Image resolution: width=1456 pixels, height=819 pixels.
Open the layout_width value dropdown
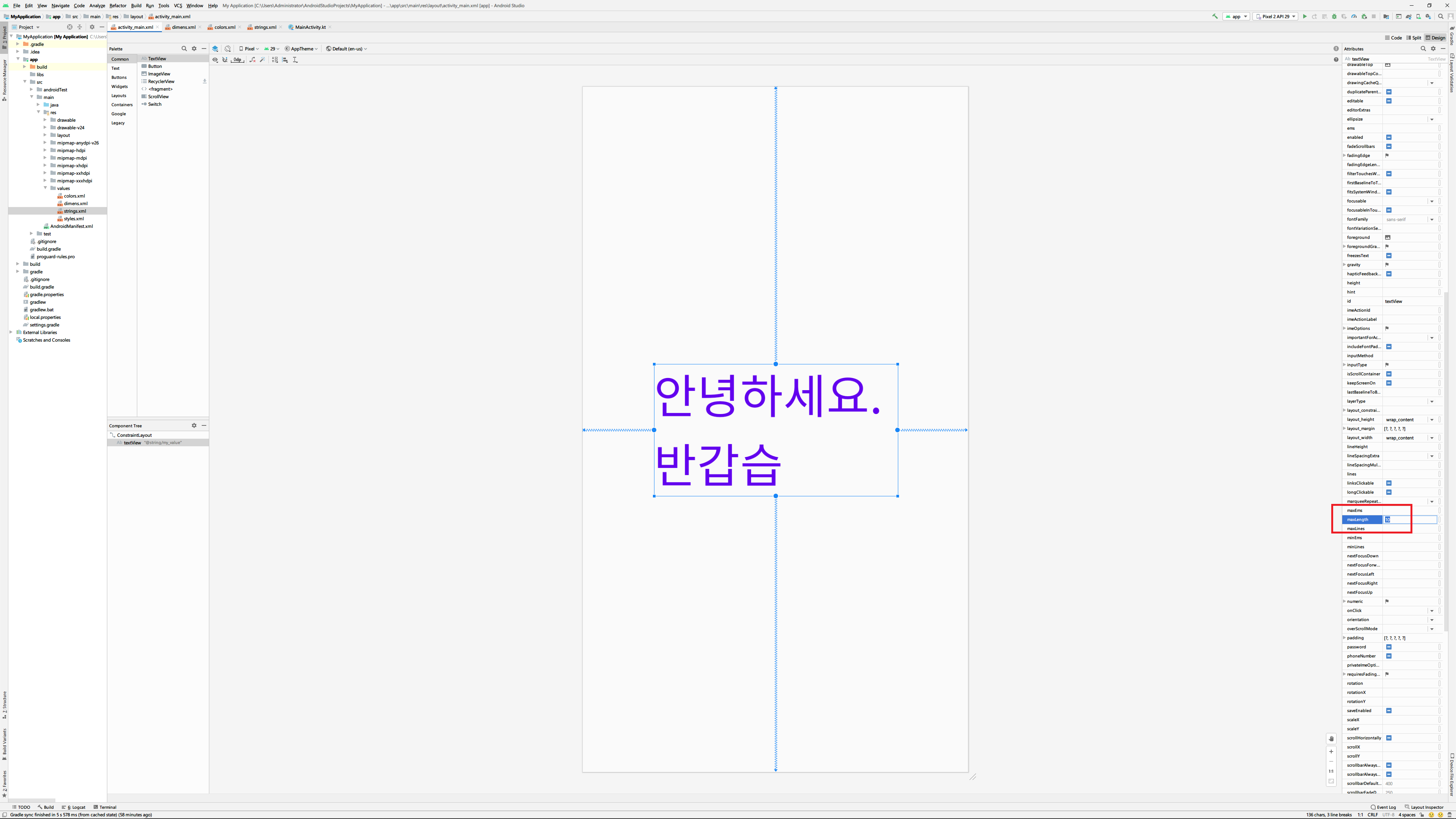point(1432,438)
